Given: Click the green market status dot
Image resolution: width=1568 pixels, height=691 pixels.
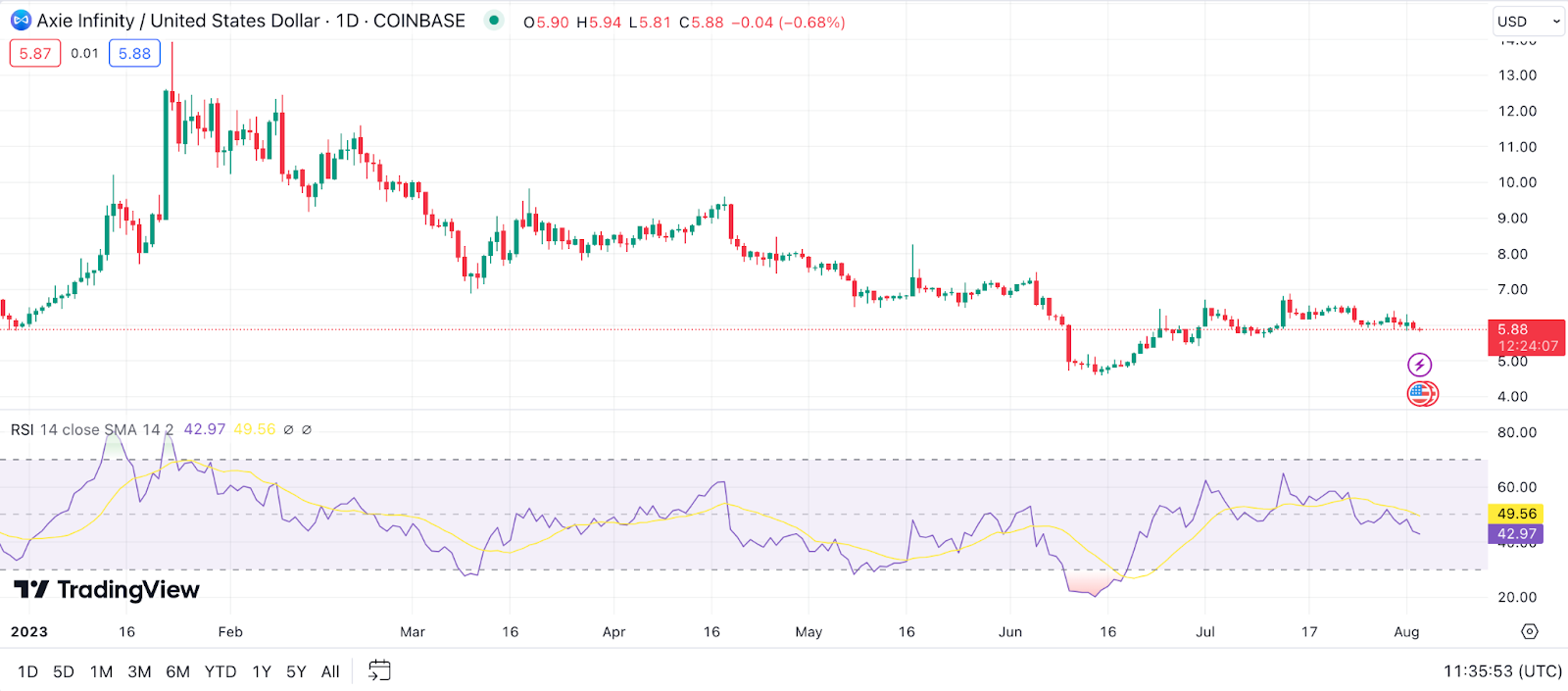Looking at the screenshot, I should point(494,20).
